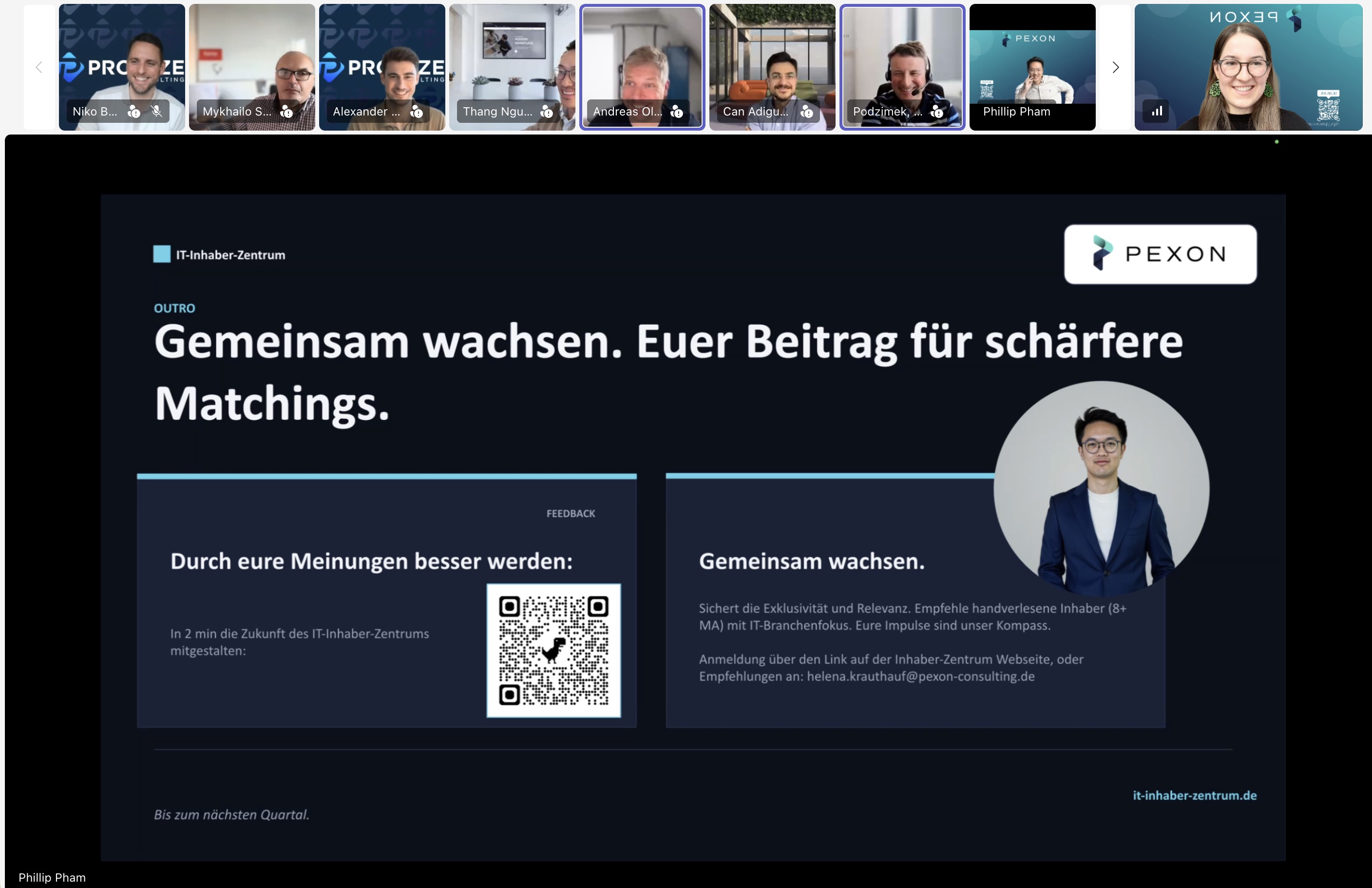Click the "Phillip Pham" presenter label at bottom-left
Screen dimensions: 1372x888
(52, 877)
